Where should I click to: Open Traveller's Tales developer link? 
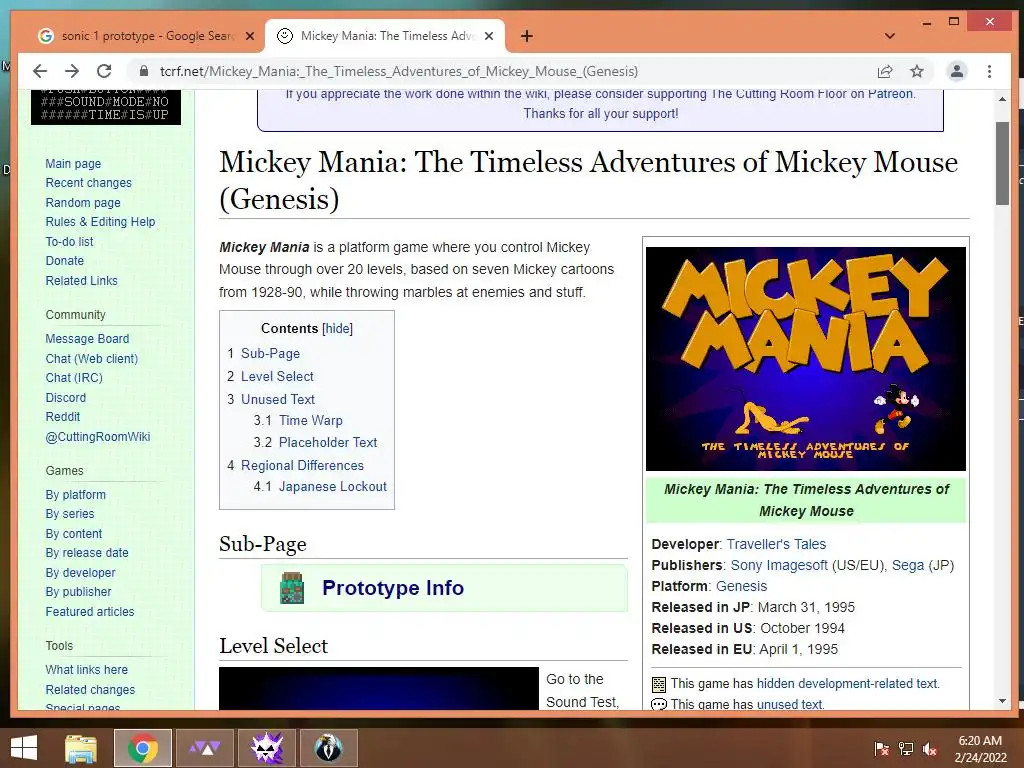776,544
